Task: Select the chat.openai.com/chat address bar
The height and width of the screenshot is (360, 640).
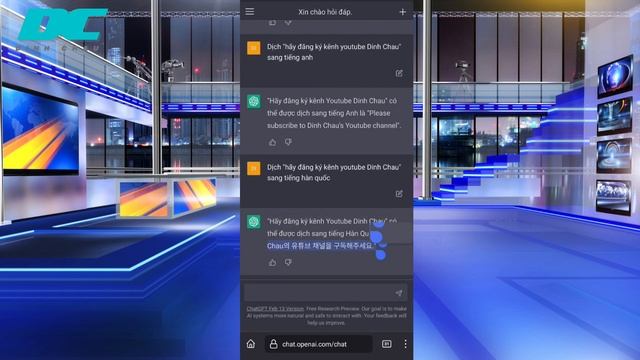Action: (x=319, y=344)
